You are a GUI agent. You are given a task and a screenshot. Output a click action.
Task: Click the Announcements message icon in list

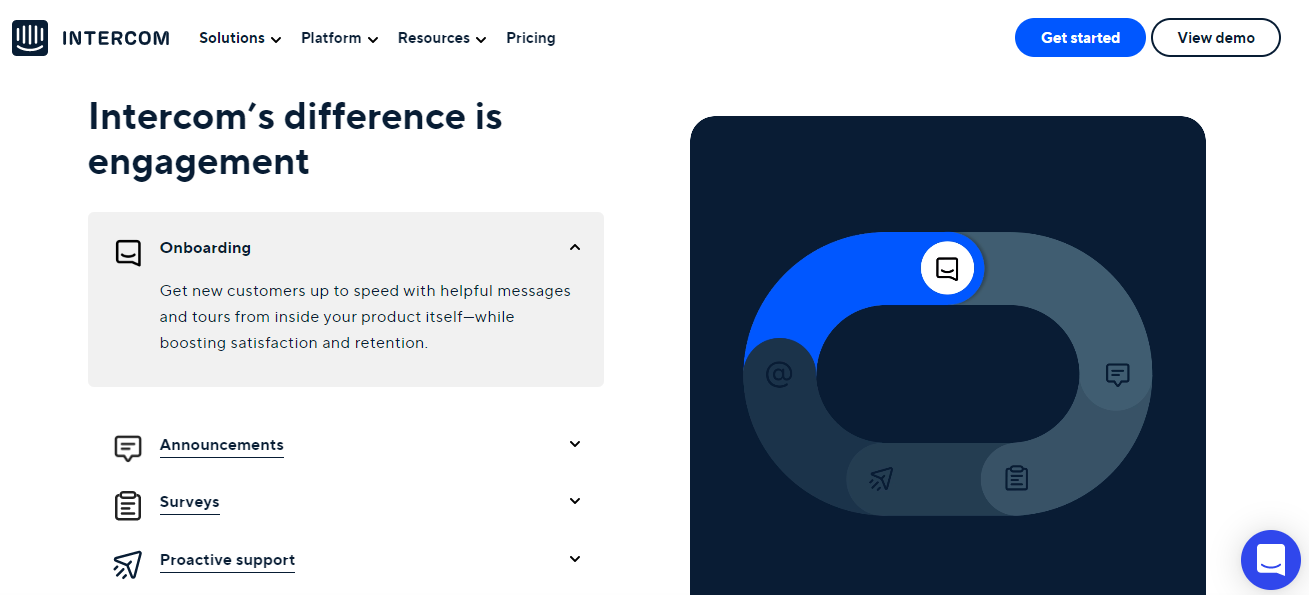[128, 448]
